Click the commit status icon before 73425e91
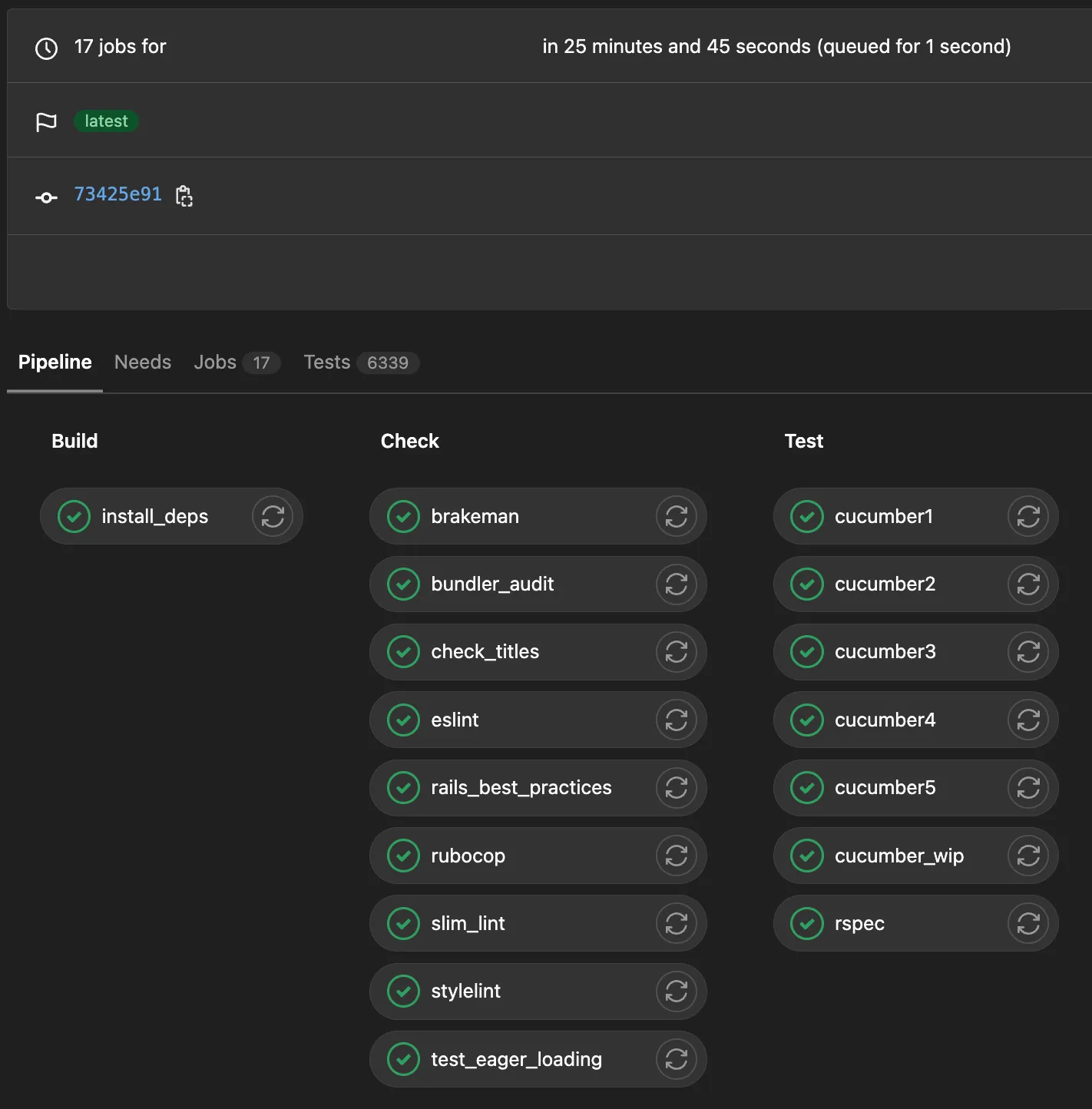 point(46,197)
